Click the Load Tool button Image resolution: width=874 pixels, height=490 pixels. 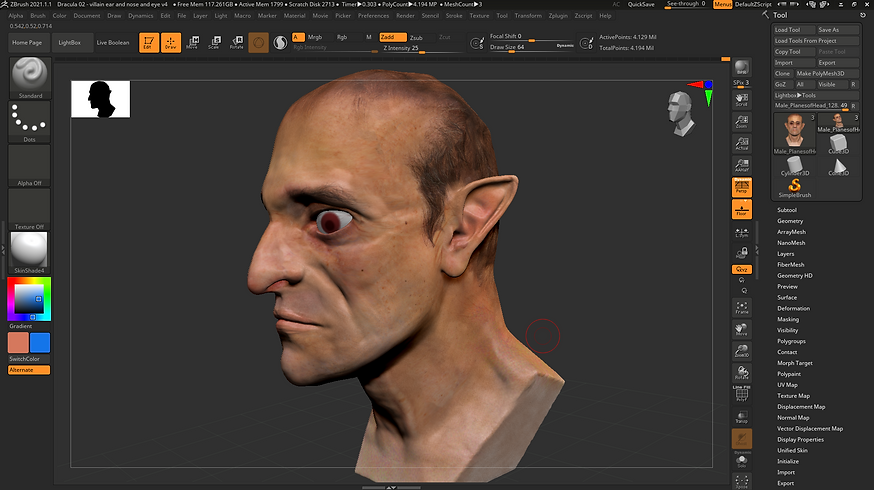794,30
